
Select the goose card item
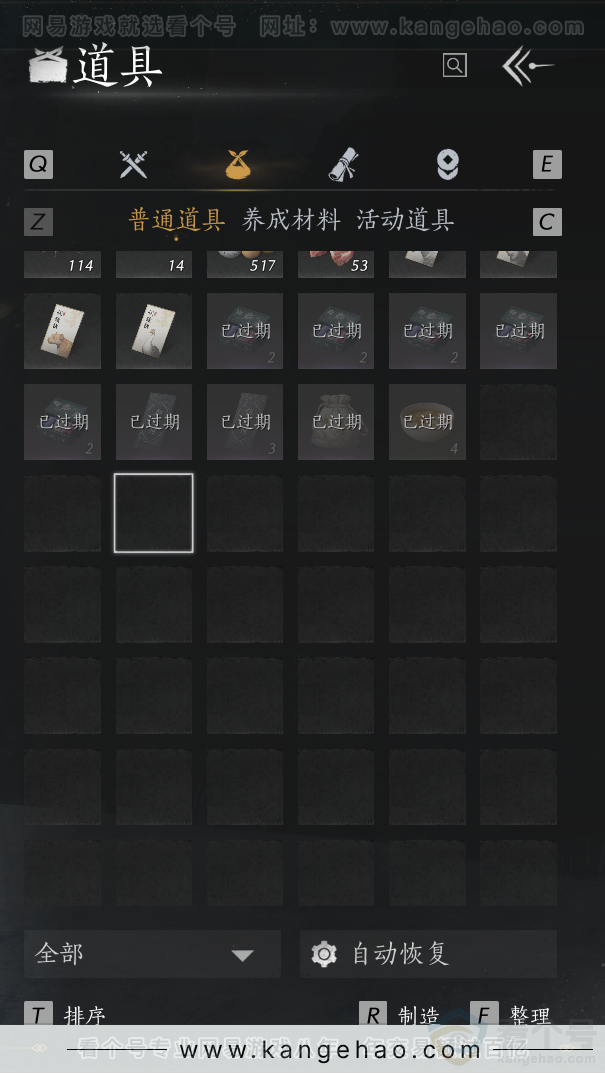(153, 331)
